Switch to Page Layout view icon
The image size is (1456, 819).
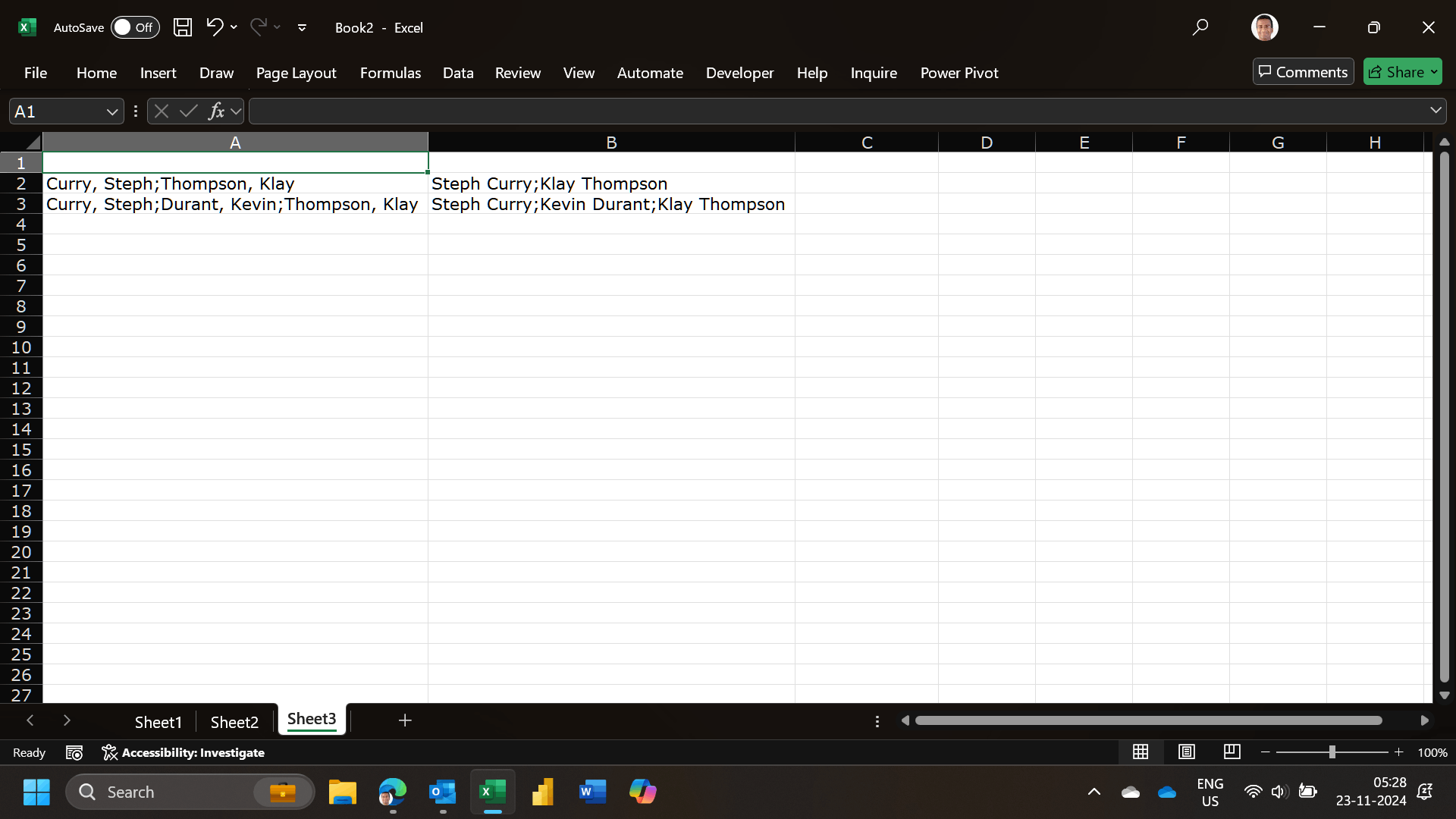point(1186,752)
